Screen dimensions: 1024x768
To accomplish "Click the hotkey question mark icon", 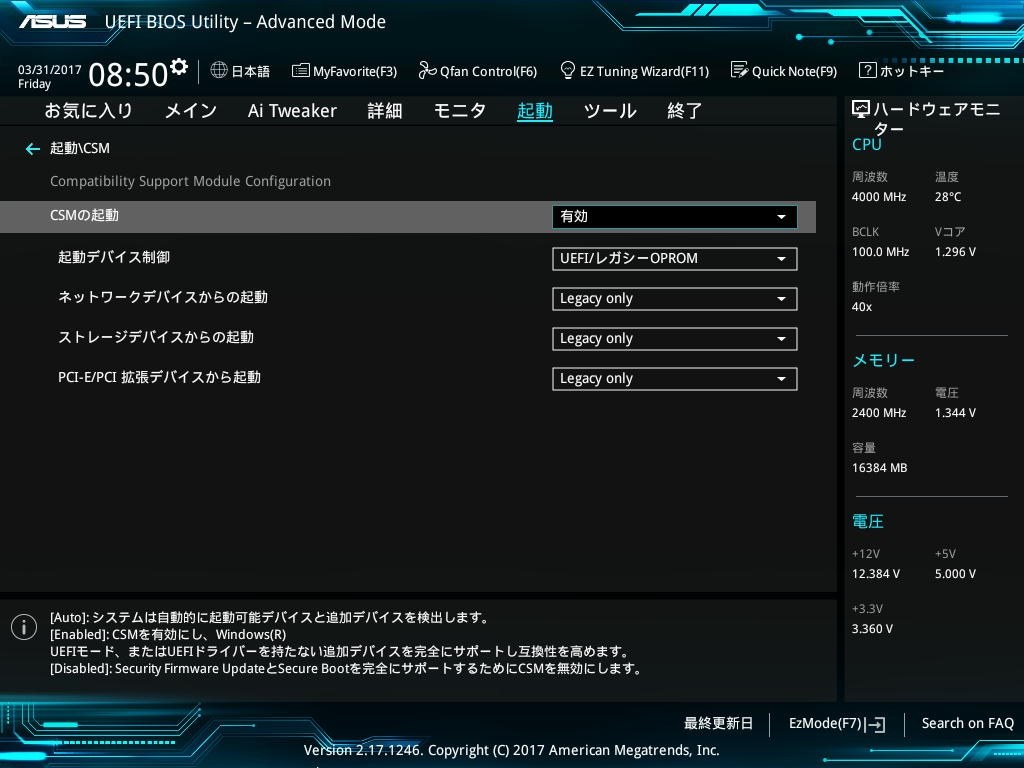I will 867,70.
